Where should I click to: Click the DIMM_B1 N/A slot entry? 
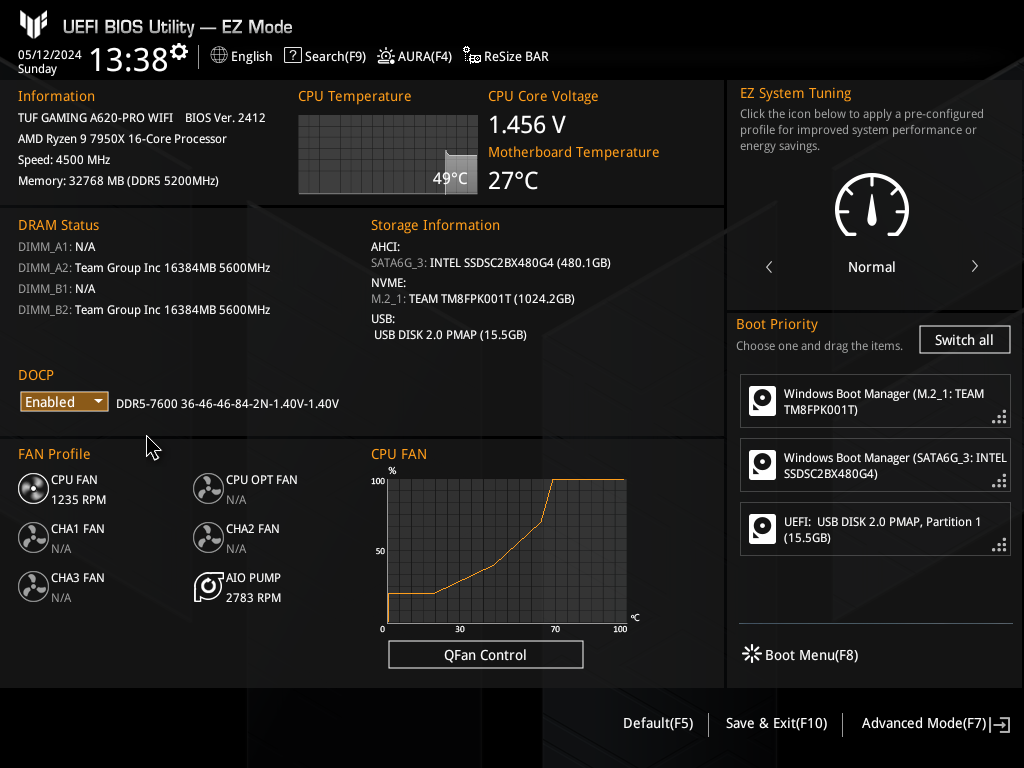click(x=57, y=289)
